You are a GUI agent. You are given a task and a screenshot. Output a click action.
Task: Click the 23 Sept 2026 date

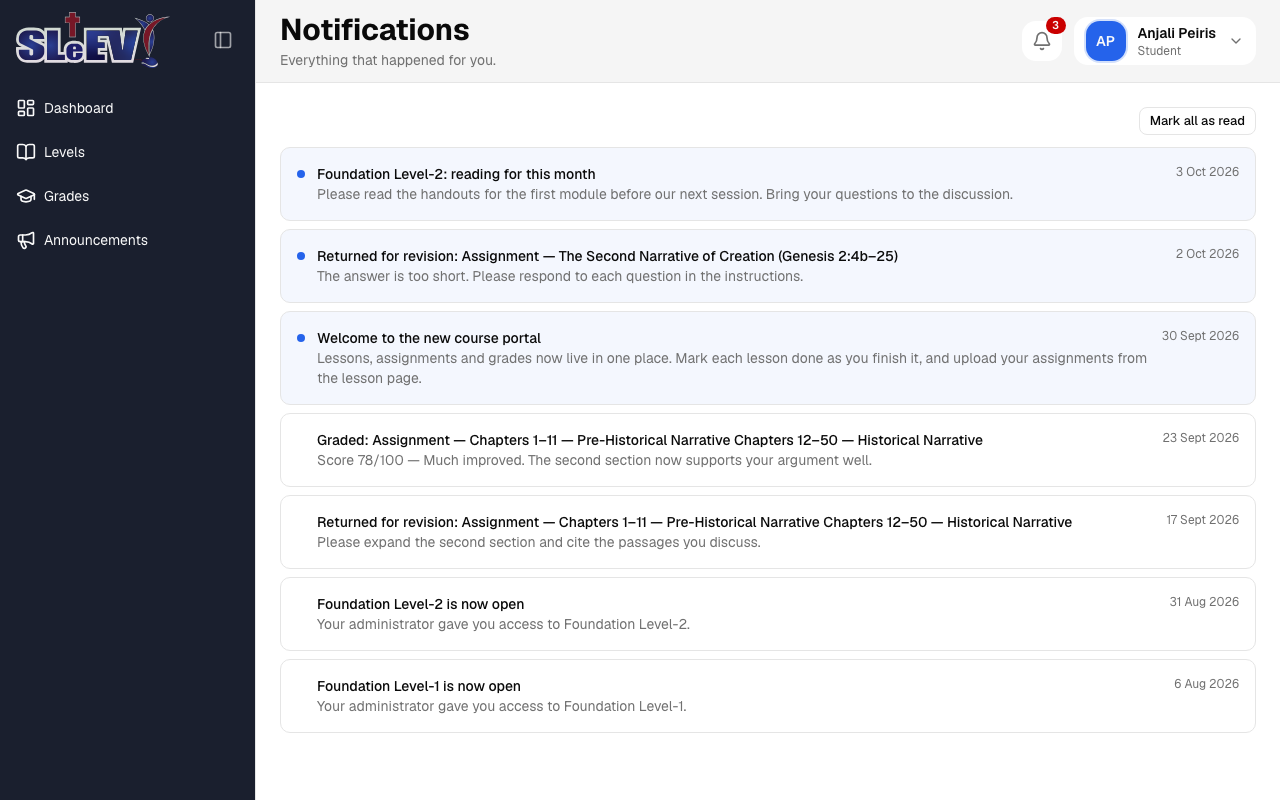point(1200,438)
